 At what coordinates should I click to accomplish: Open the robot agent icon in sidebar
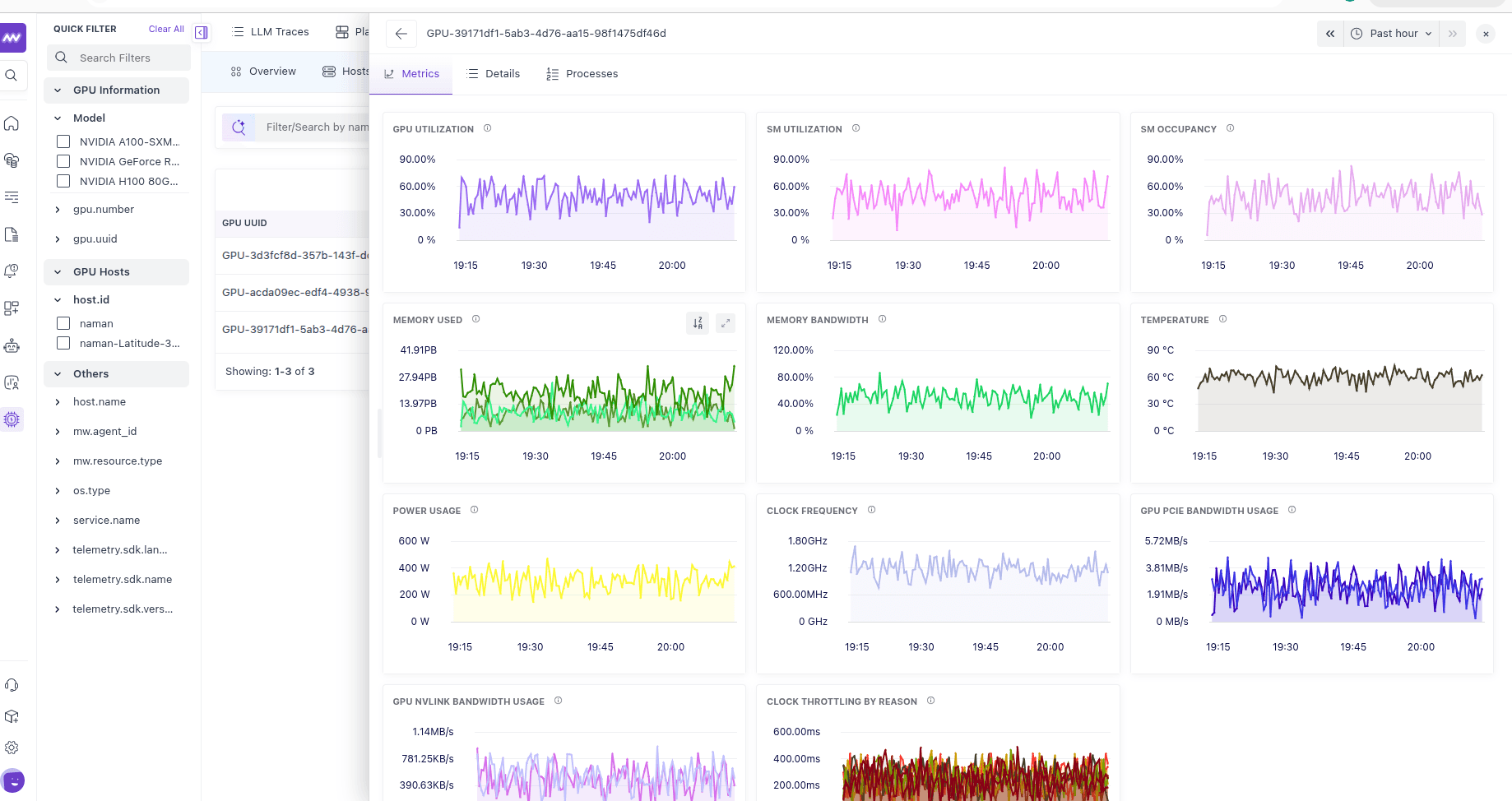point(12,345)
